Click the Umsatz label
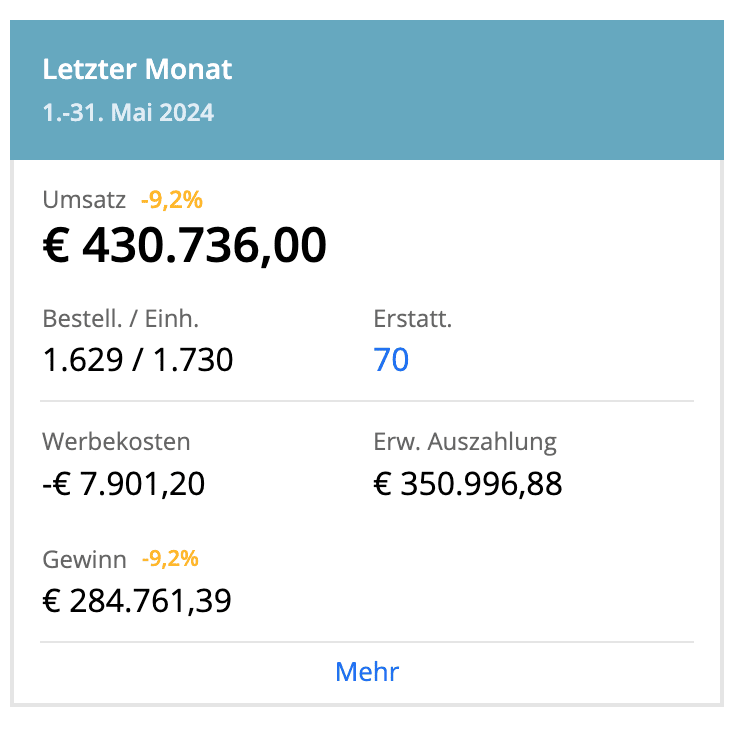 (84, 200)
